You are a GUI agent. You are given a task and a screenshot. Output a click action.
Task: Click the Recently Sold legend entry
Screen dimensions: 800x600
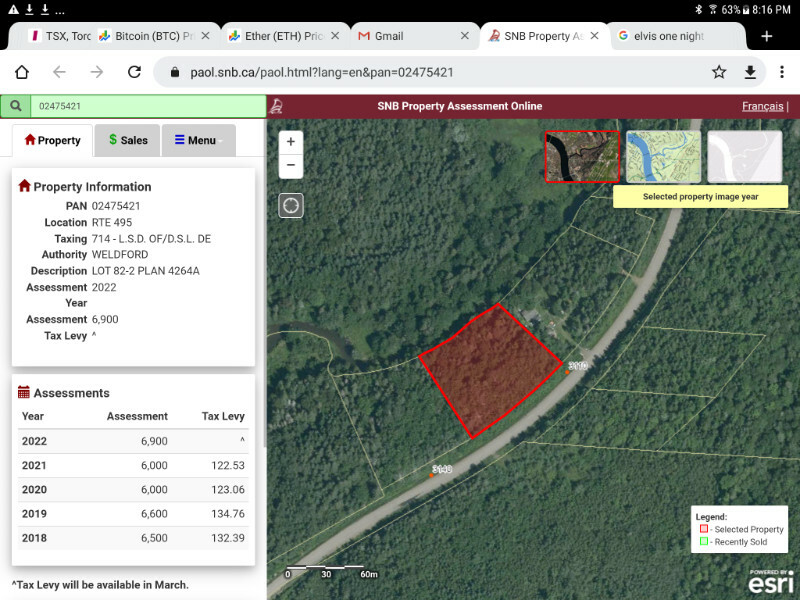[733, 541]
